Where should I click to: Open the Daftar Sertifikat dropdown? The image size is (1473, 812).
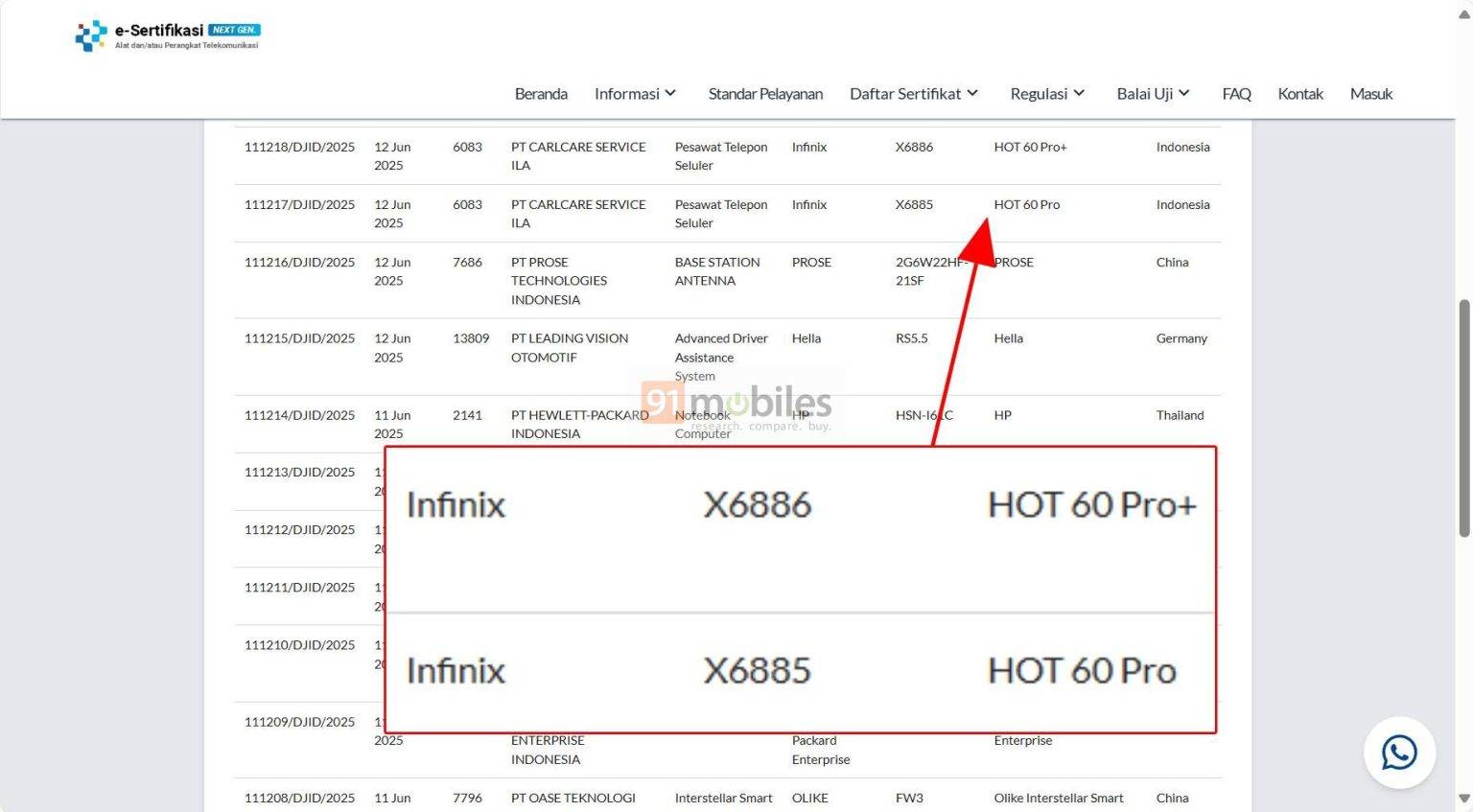pyautogui.click(x=912, y=93)
